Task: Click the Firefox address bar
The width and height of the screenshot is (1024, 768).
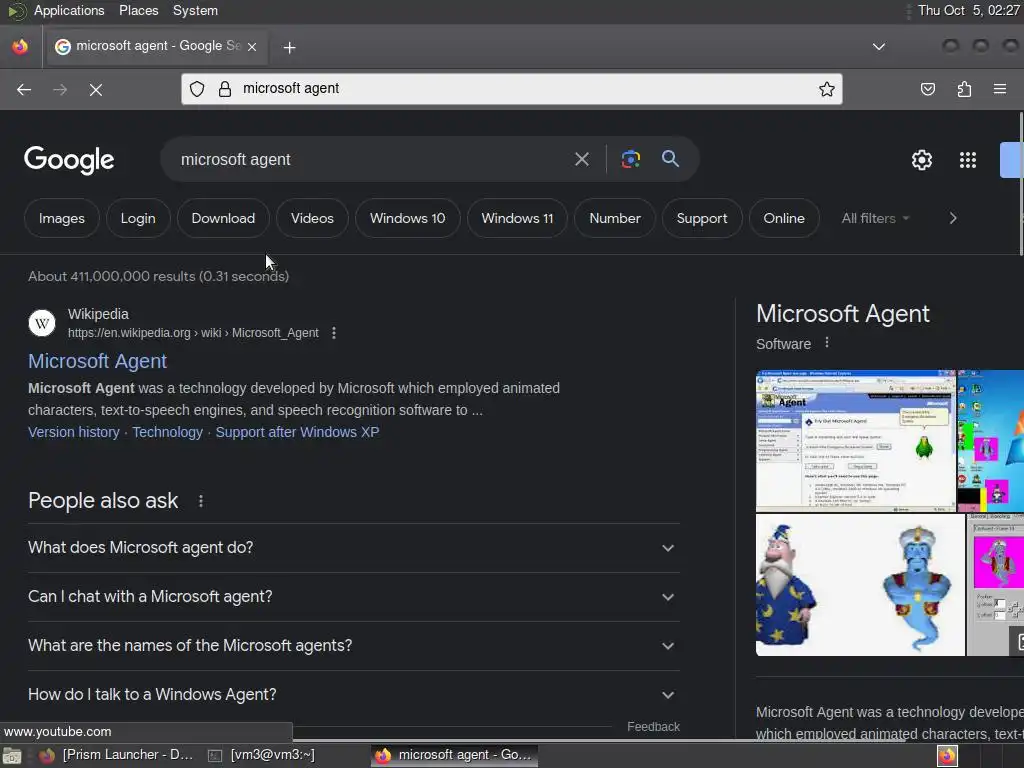Action: (512, 89)
